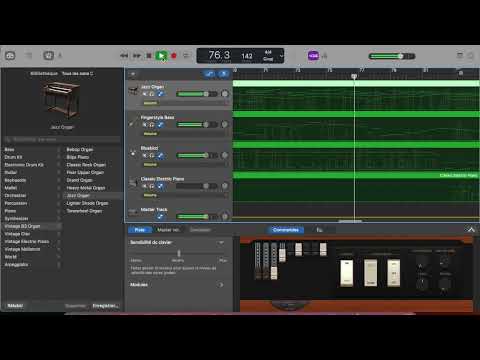Screen dimensions: 480x360
Task: Collapse the Sensibilité de clavier section
Action: point(221,243)
